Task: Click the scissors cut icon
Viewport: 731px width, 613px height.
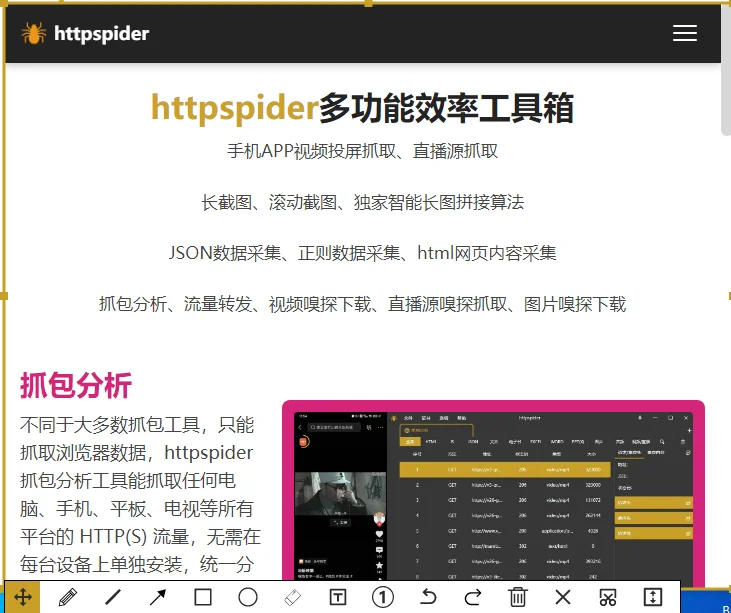Action: (608, 597)
